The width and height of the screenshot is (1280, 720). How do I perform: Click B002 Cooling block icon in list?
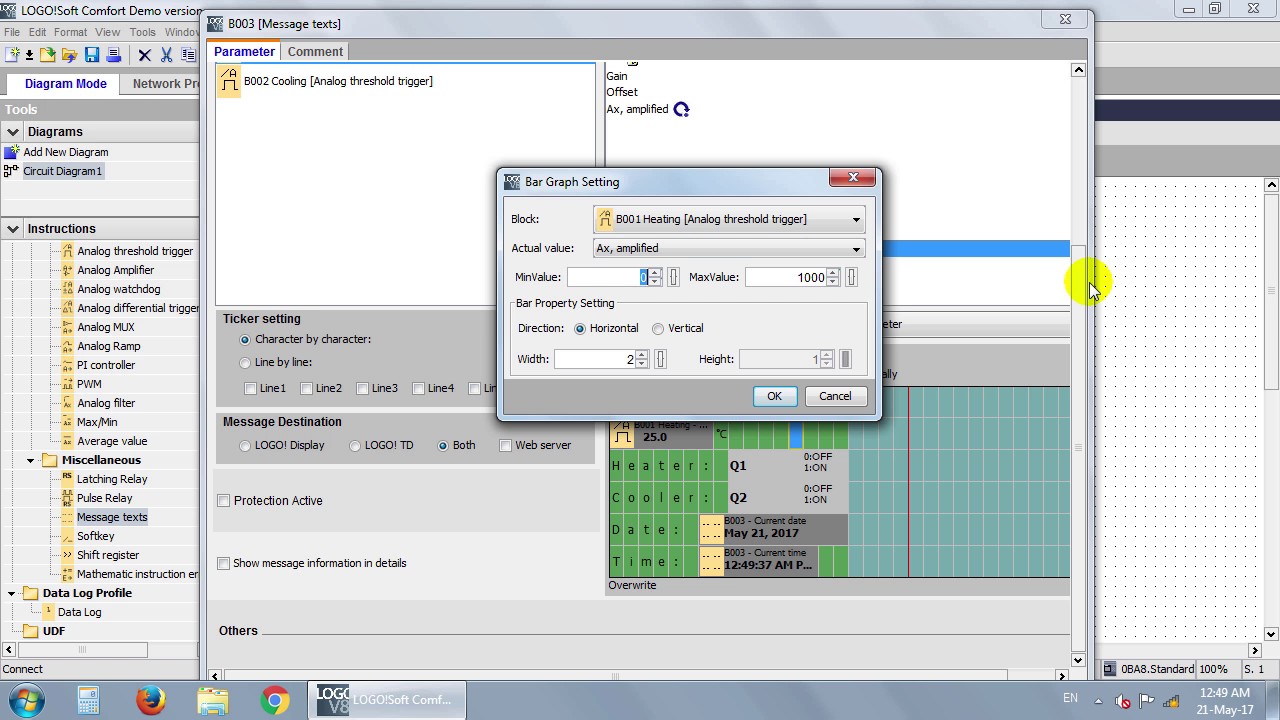230,81
